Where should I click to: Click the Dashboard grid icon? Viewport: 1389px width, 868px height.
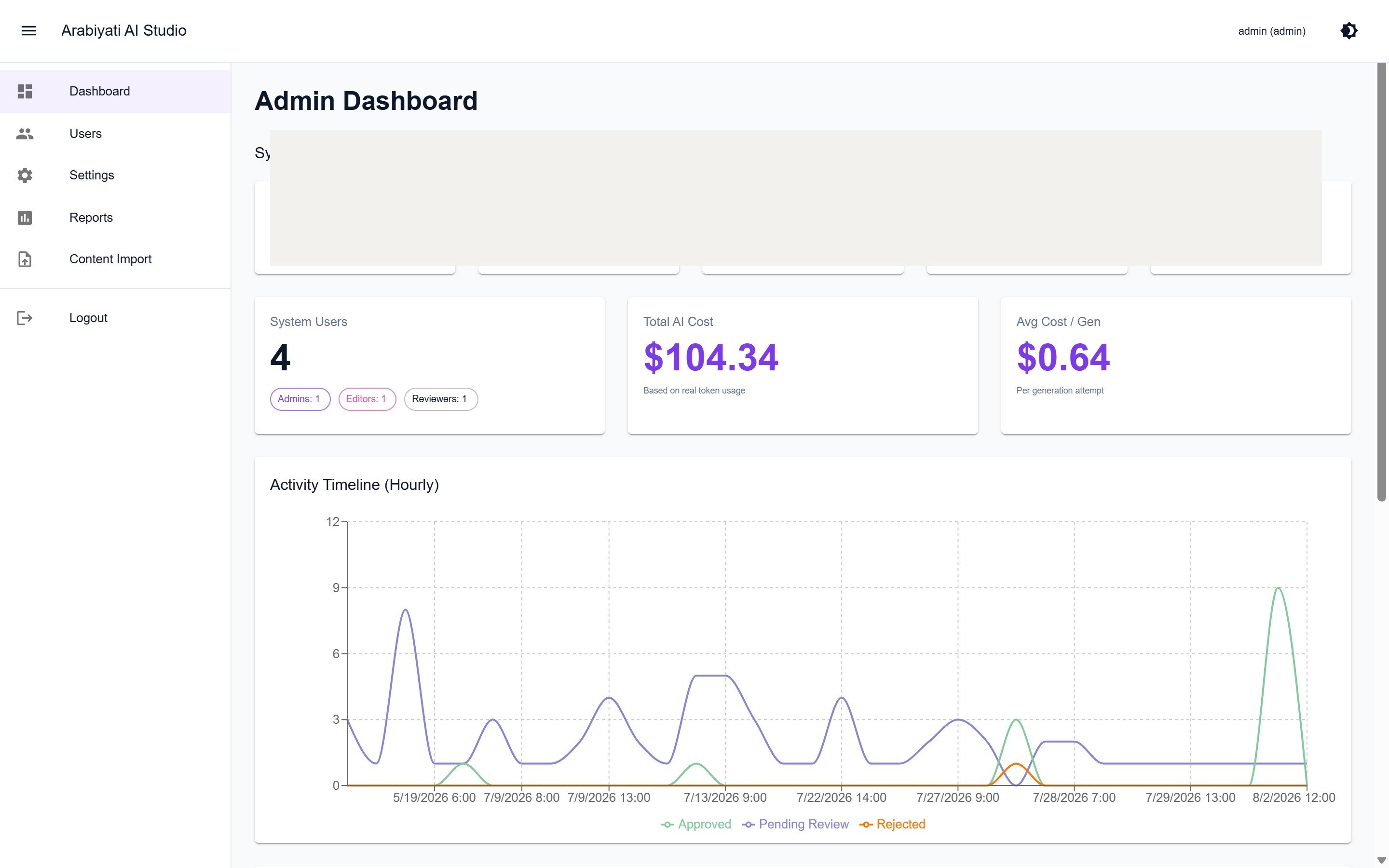coord(25,91)
